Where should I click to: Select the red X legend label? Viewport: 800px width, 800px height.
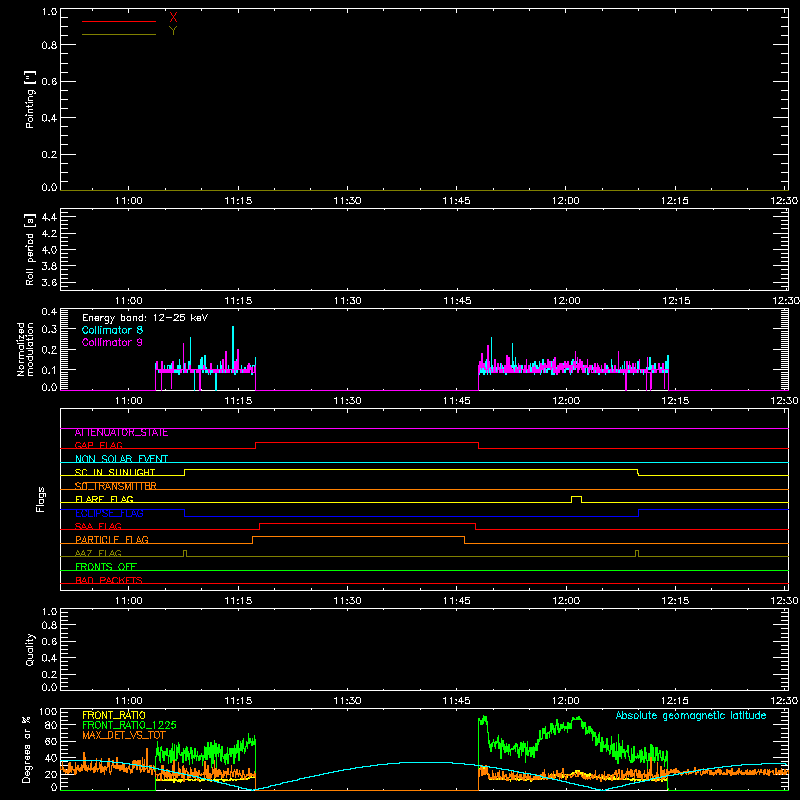173,17
